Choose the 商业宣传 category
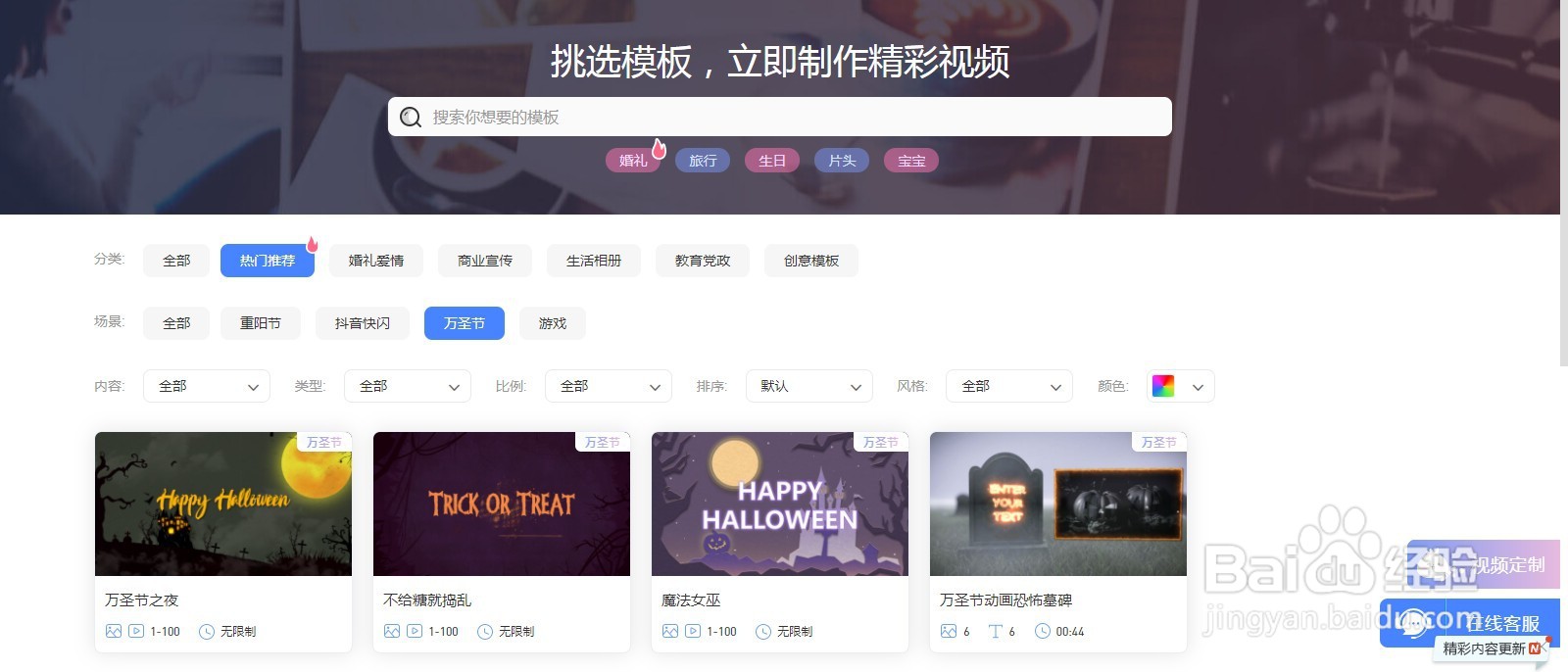Image resolution: width=1568 pixels, height=672 pixels. pyautogui.click(x=485, y=261)
